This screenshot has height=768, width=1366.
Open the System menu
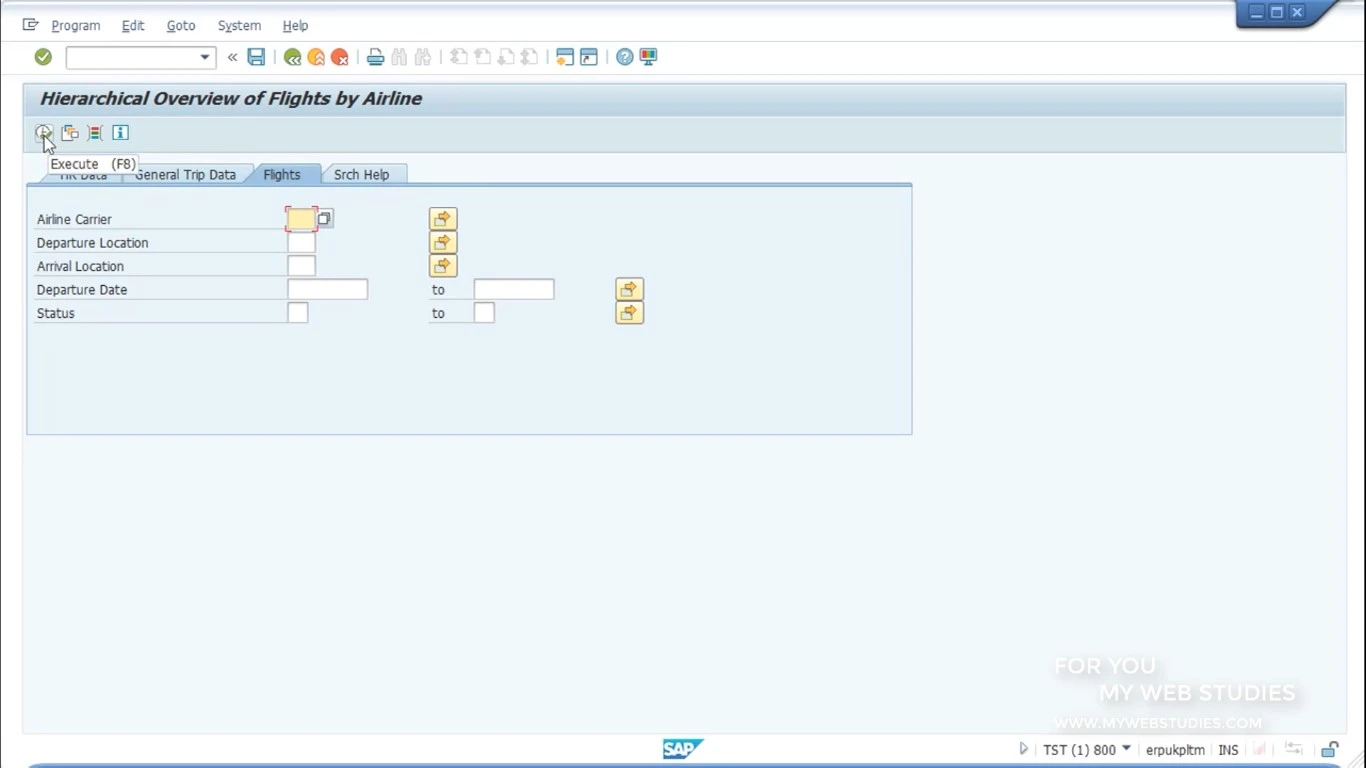[239, 25]
